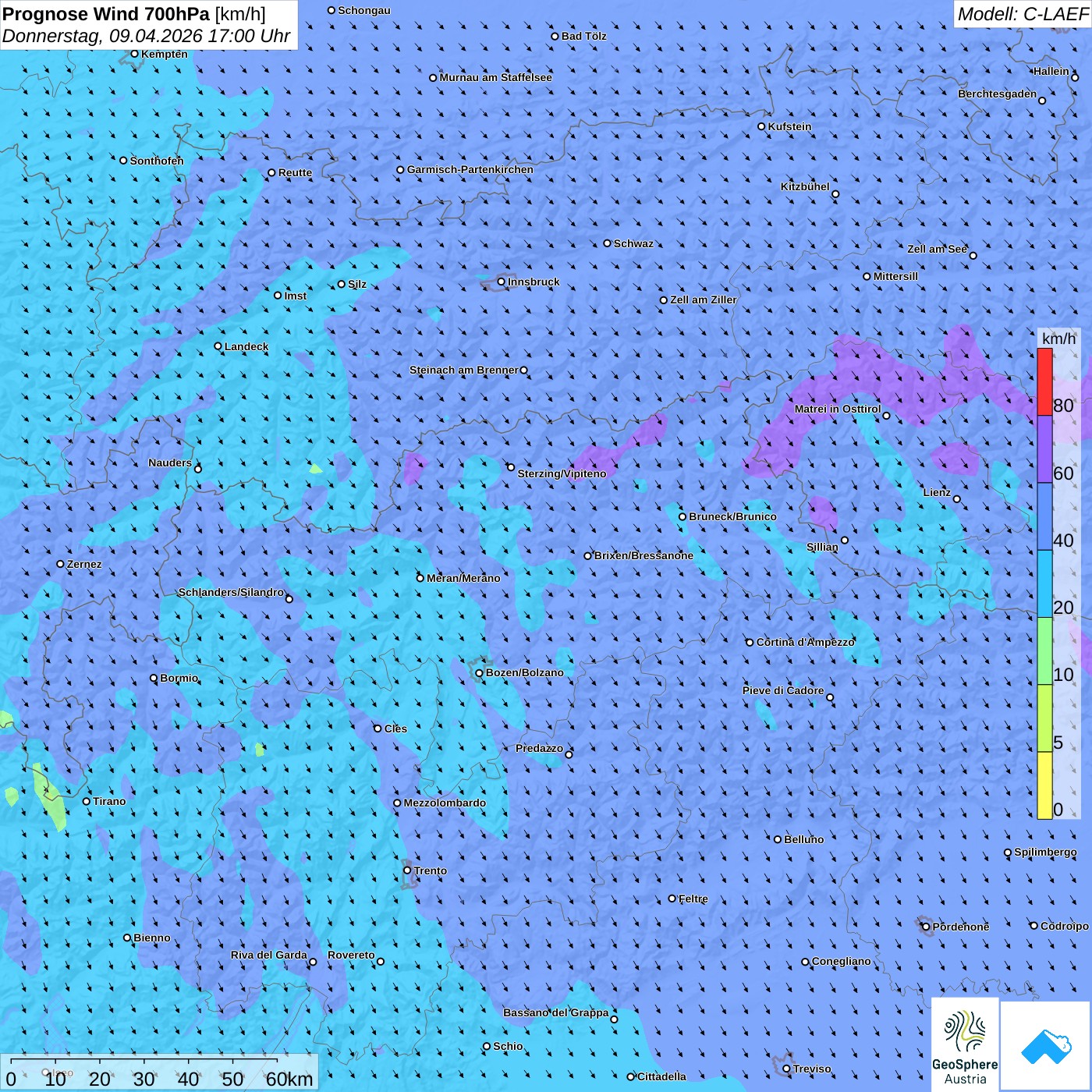The height and width of the screenshot is (1092, 1092).
Task: Click the Kempten city label
Action: (165, 54)
